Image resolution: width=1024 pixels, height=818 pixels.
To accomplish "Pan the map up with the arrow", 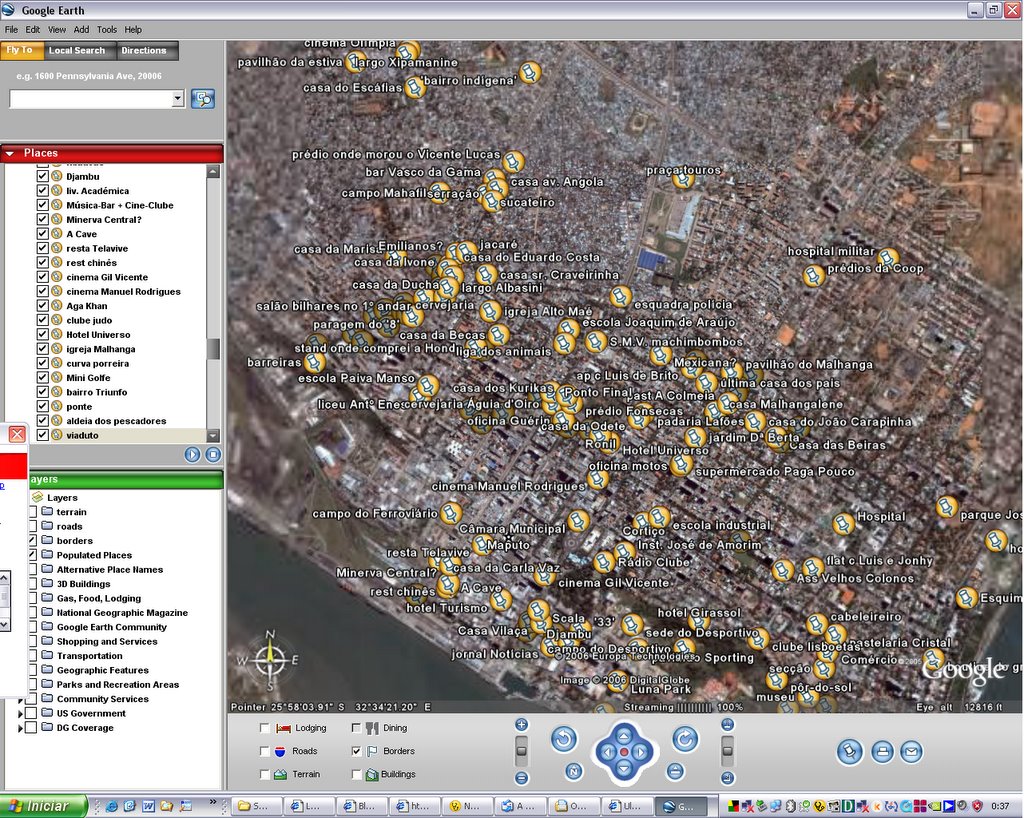I will tap(624, 736).
